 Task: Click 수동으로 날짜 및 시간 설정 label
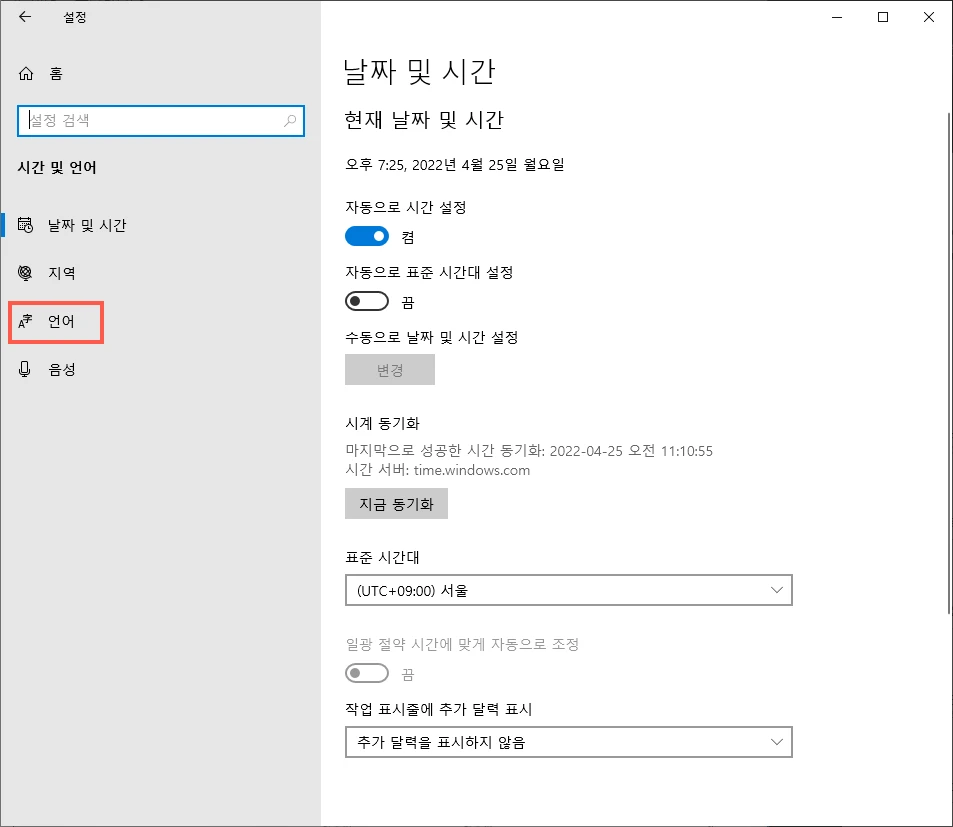(x=432, y=337)
